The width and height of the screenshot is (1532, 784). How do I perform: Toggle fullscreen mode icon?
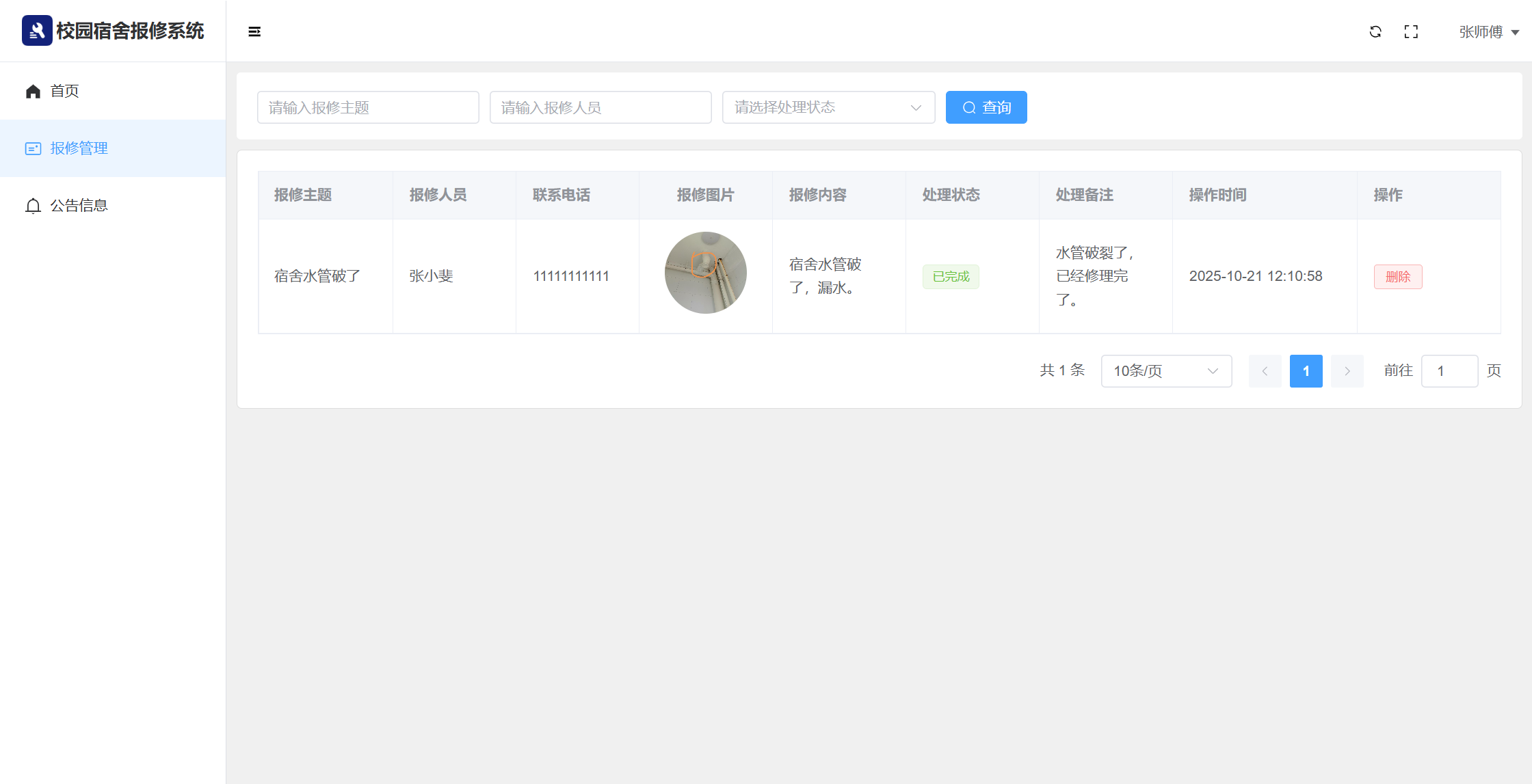pos(1411,31)
